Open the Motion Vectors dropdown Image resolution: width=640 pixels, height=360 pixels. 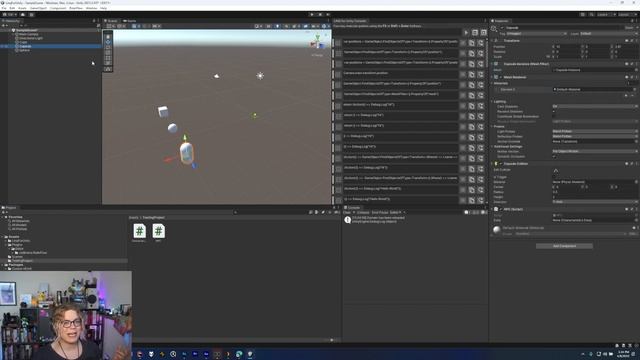(x=595, y=151)
